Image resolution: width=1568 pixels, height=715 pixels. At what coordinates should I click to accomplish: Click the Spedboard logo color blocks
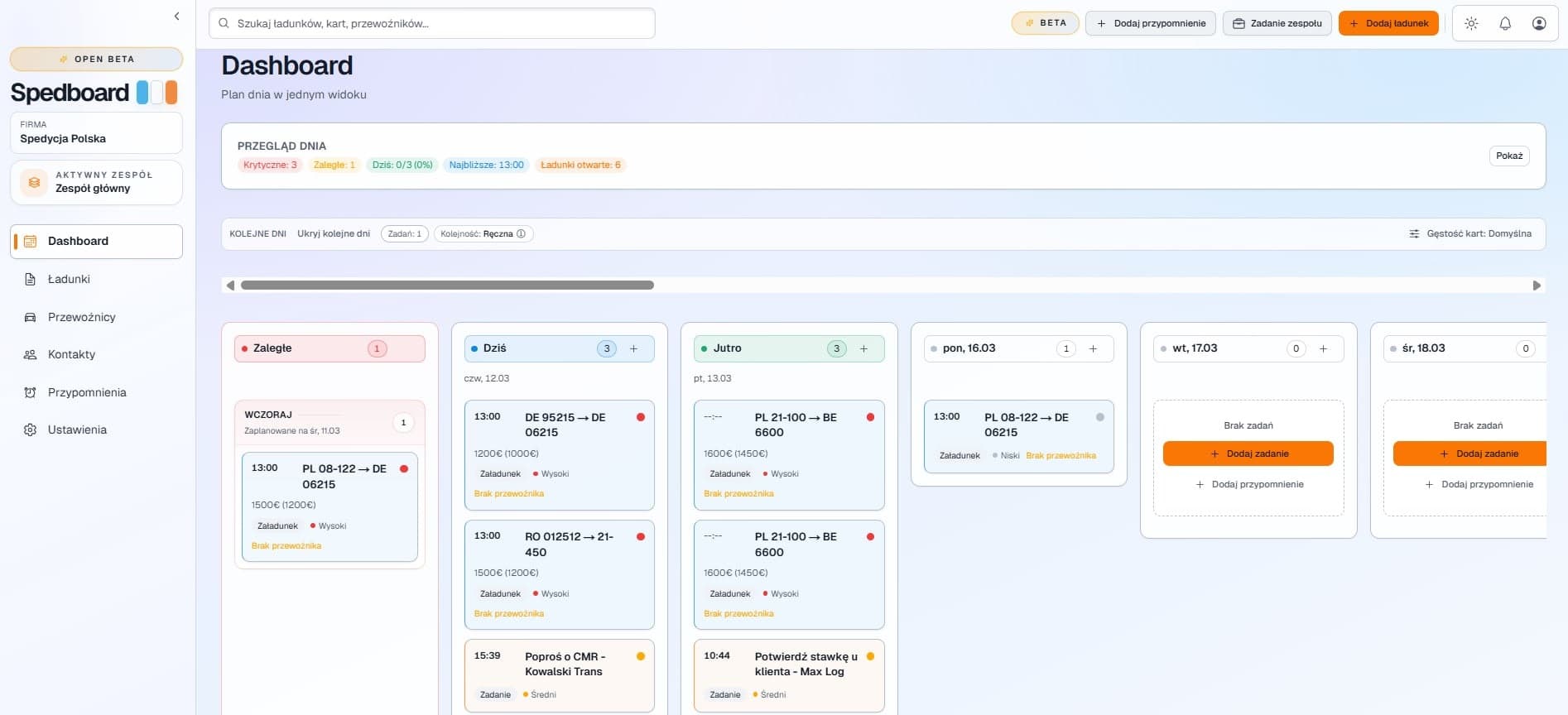click(157, 92)
